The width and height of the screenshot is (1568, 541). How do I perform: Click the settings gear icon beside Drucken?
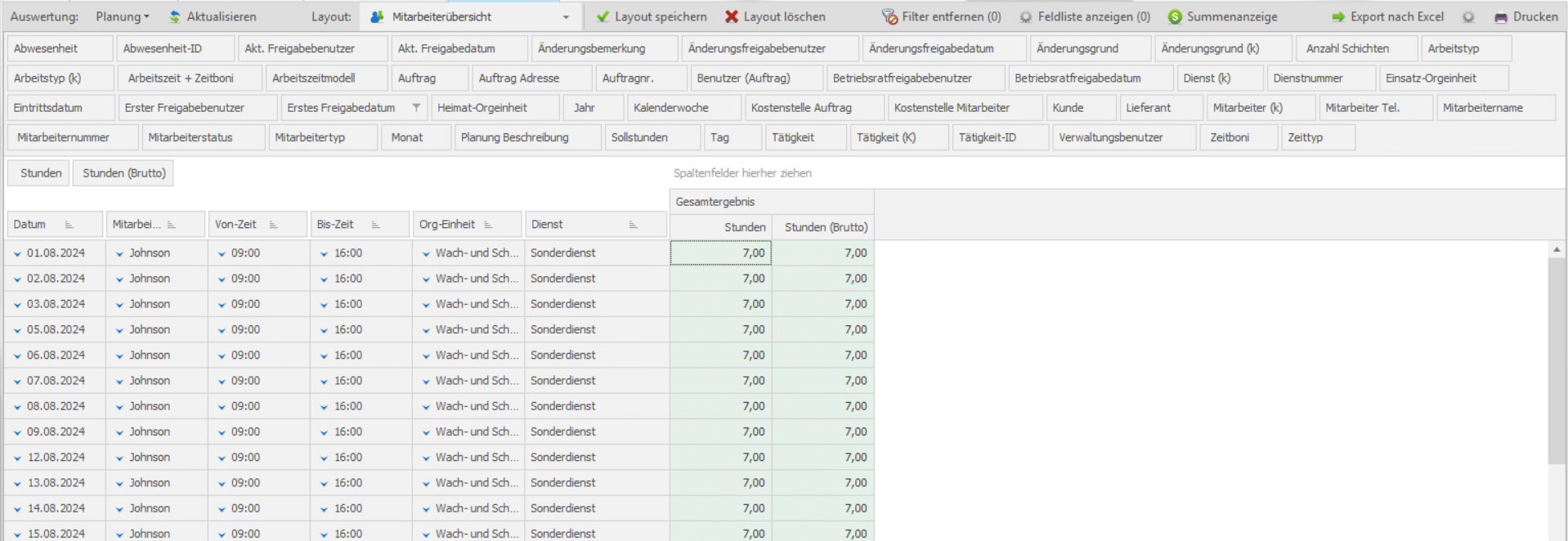click(x=1468, y=16)
